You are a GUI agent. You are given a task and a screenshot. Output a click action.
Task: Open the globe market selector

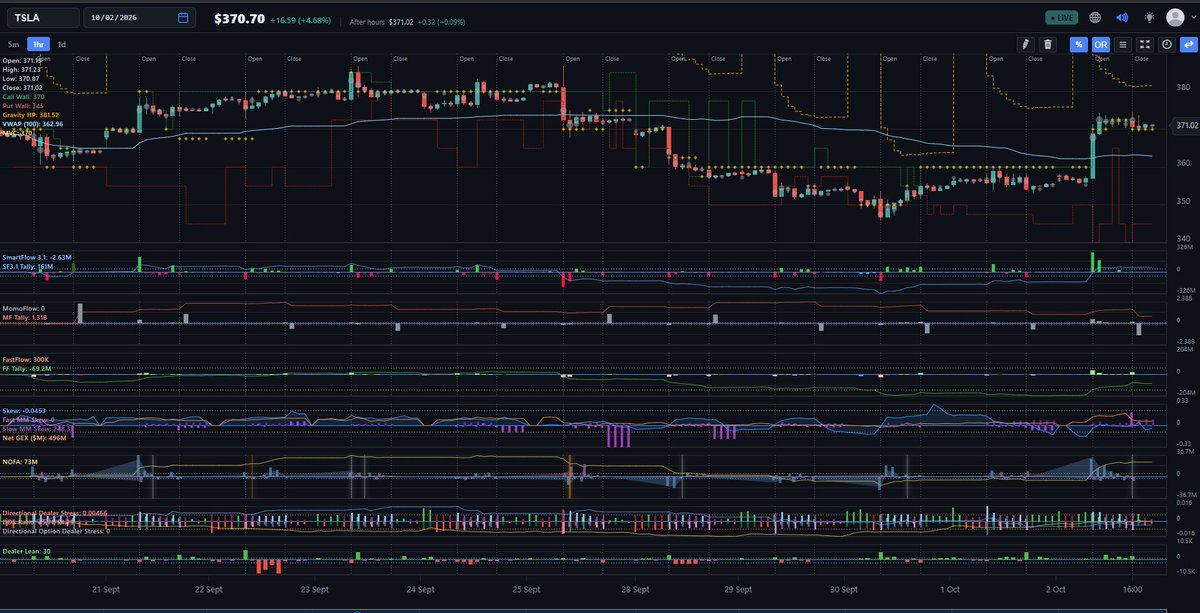click(1095, 18)
